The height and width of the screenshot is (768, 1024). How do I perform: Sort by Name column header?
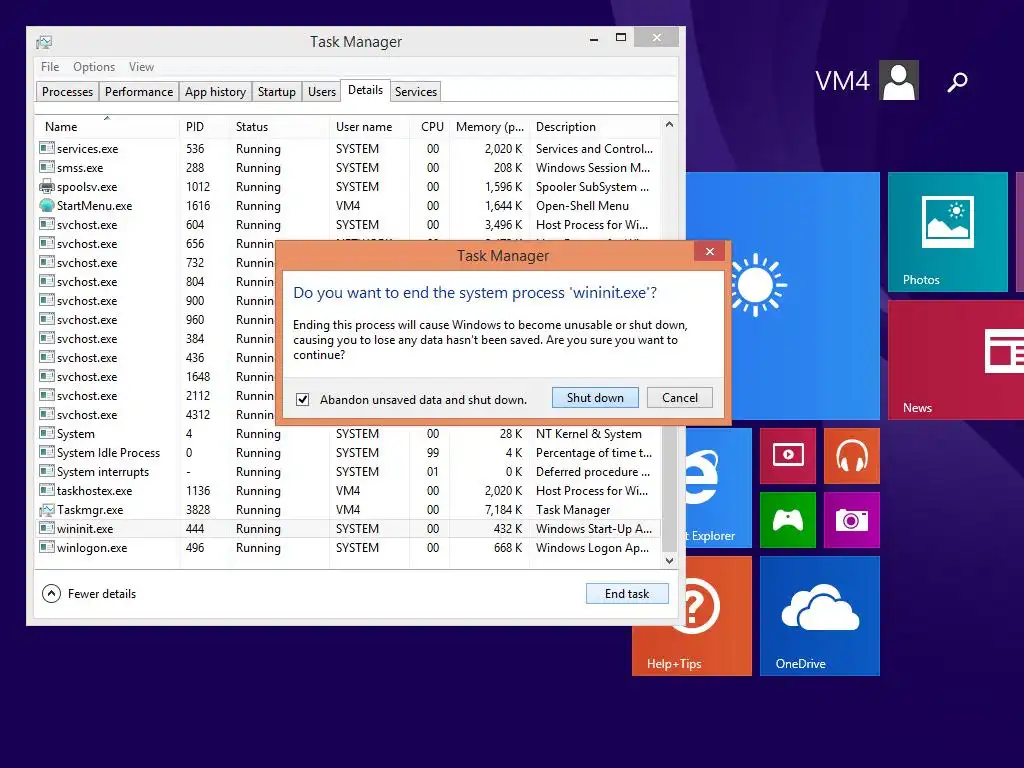[106, 127]
